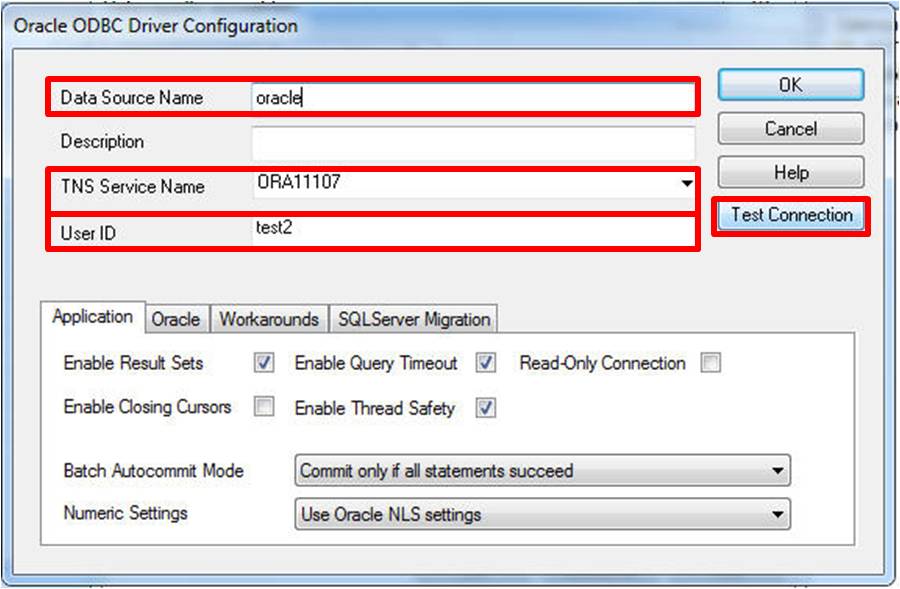Switch to the Application tab
The width and height of the screenshot is (900, 589).
pyautogui.click(x=92, y=316)
